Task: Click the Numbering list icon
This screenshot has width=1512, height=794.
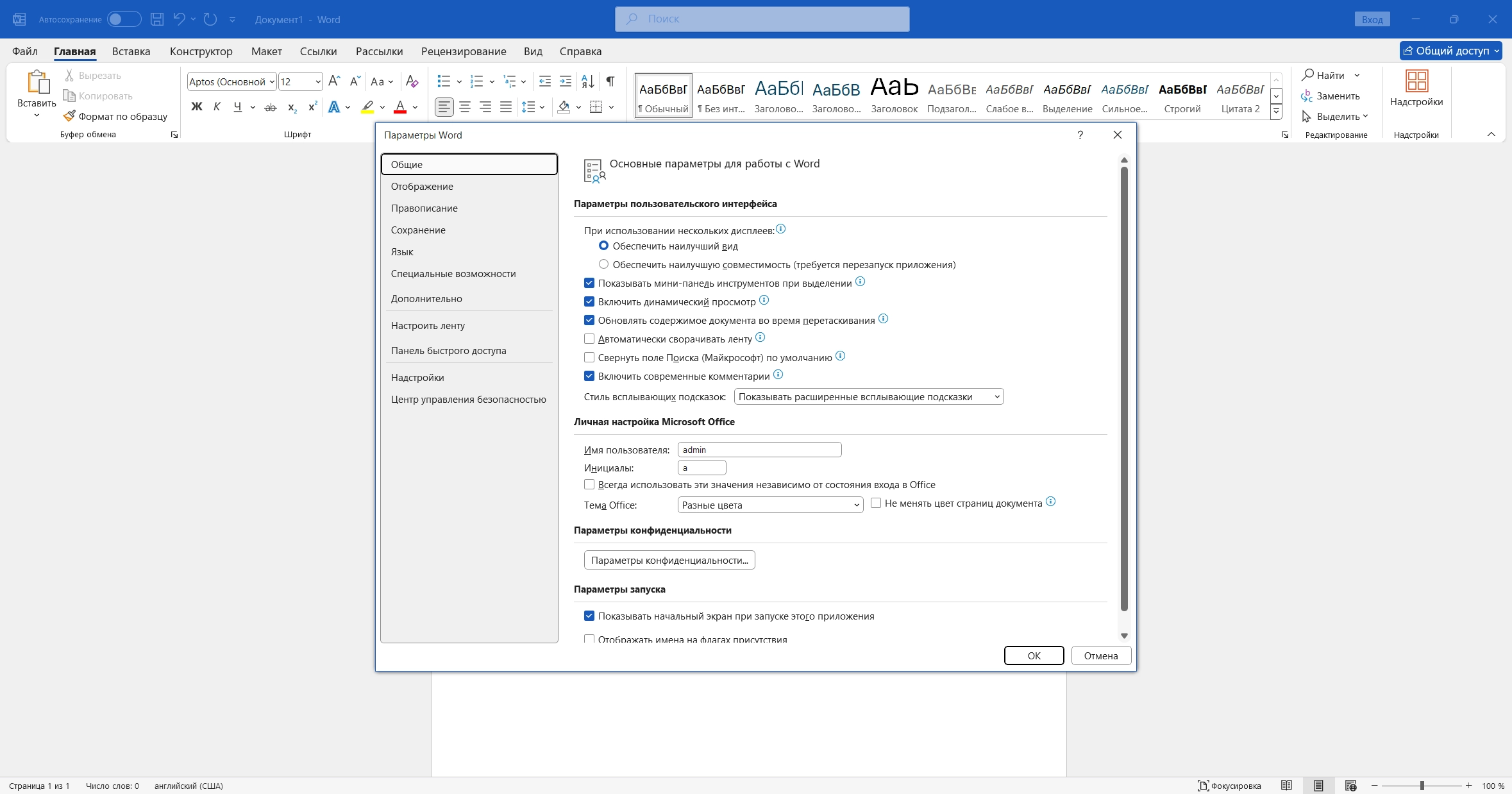Action: point(476,81)
